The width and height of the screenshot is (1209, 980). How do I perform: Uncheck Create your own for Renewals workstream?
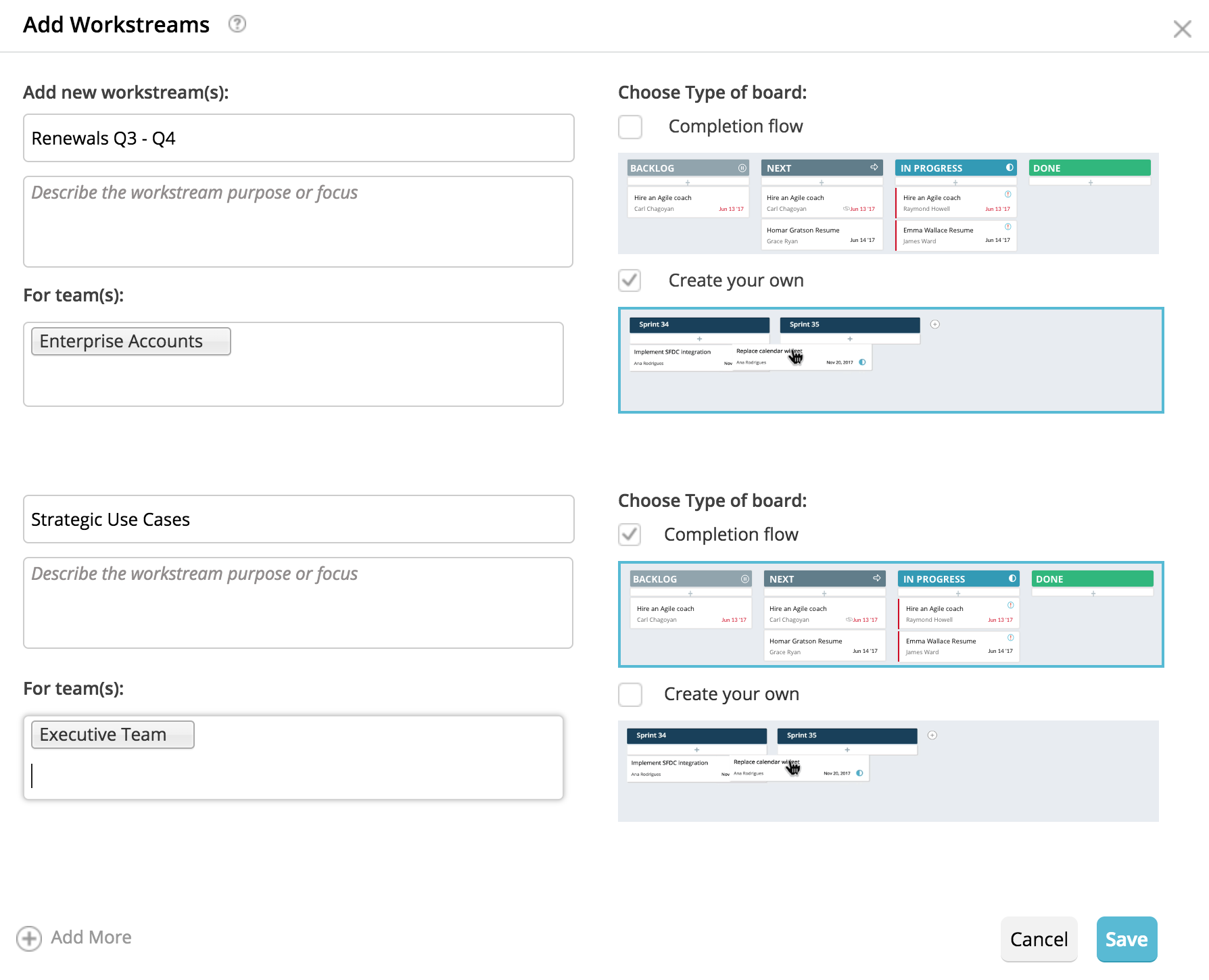(630, 280)
